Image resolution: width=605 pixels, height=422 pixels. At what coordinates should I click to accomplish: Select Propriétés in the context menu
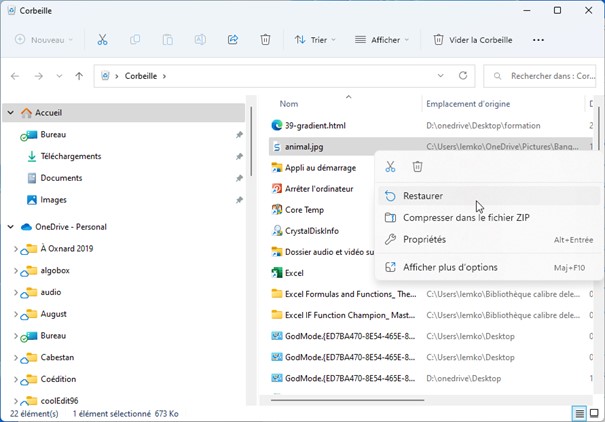click(424, 240)
